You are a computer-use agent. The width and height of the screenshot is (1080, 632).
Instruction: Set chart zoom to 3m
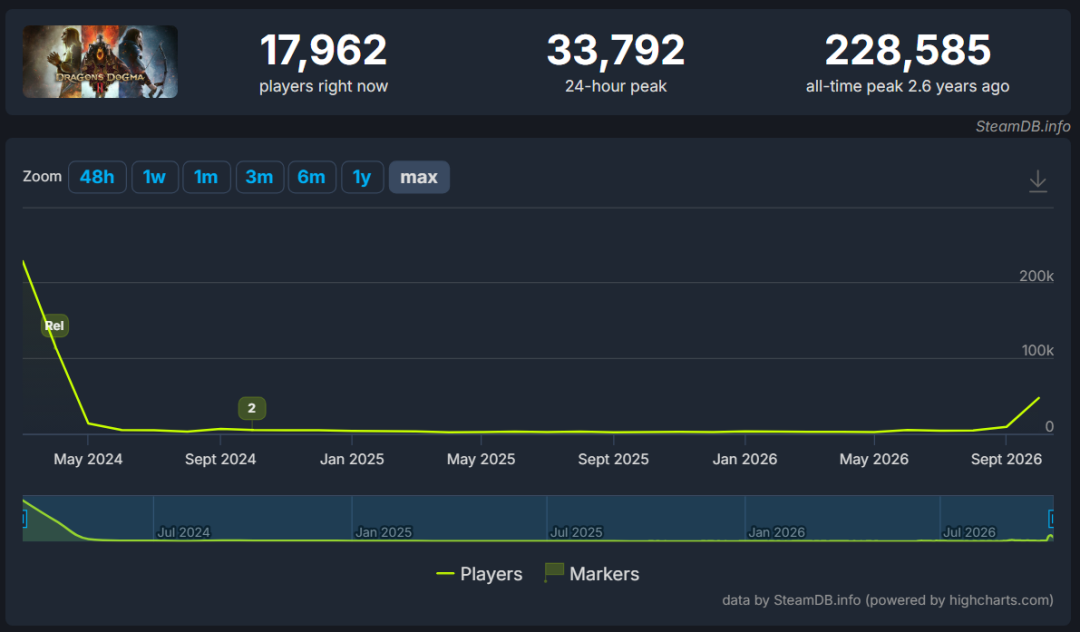[260, 177]
